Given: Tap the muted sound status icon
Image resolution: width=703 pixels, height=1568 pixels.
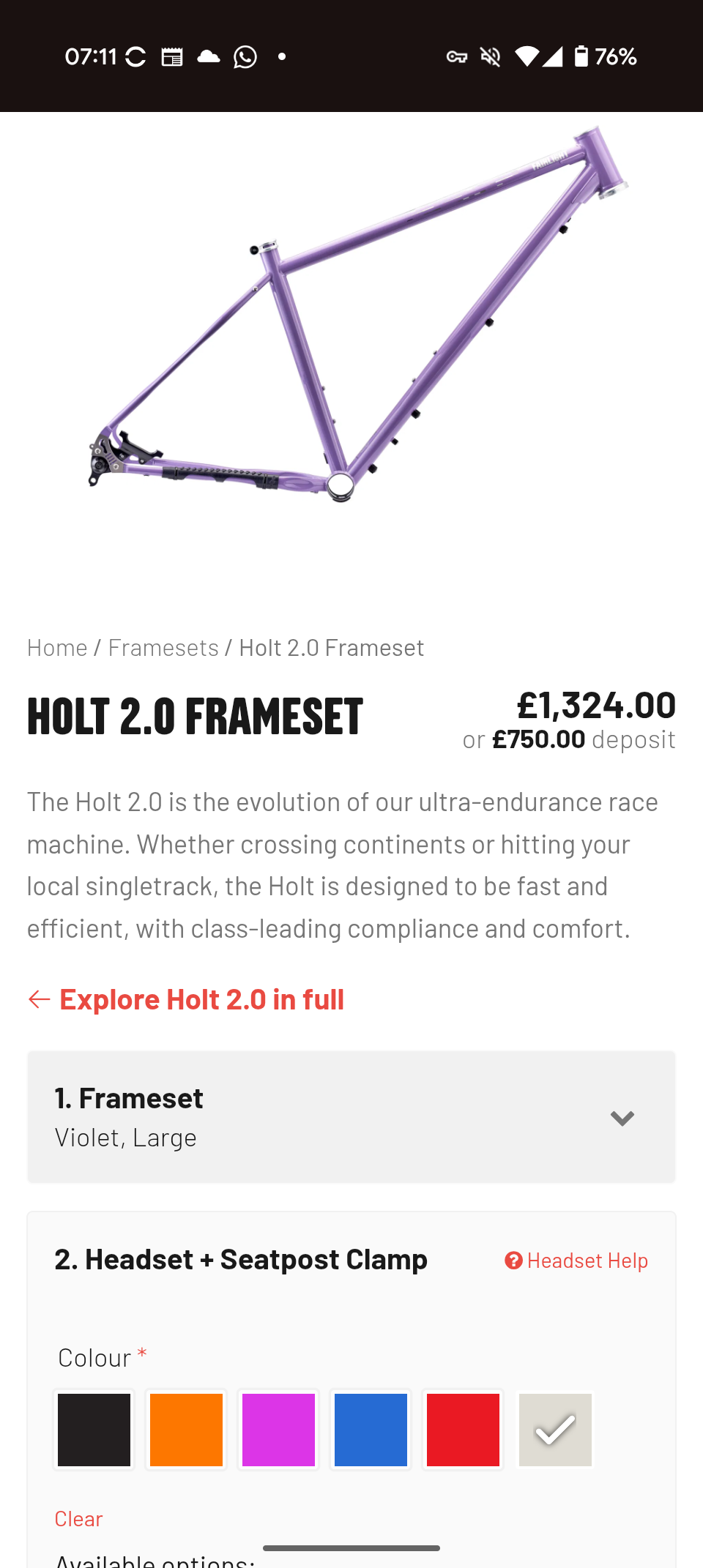Looking at the screenshot, I should [490, 56].
